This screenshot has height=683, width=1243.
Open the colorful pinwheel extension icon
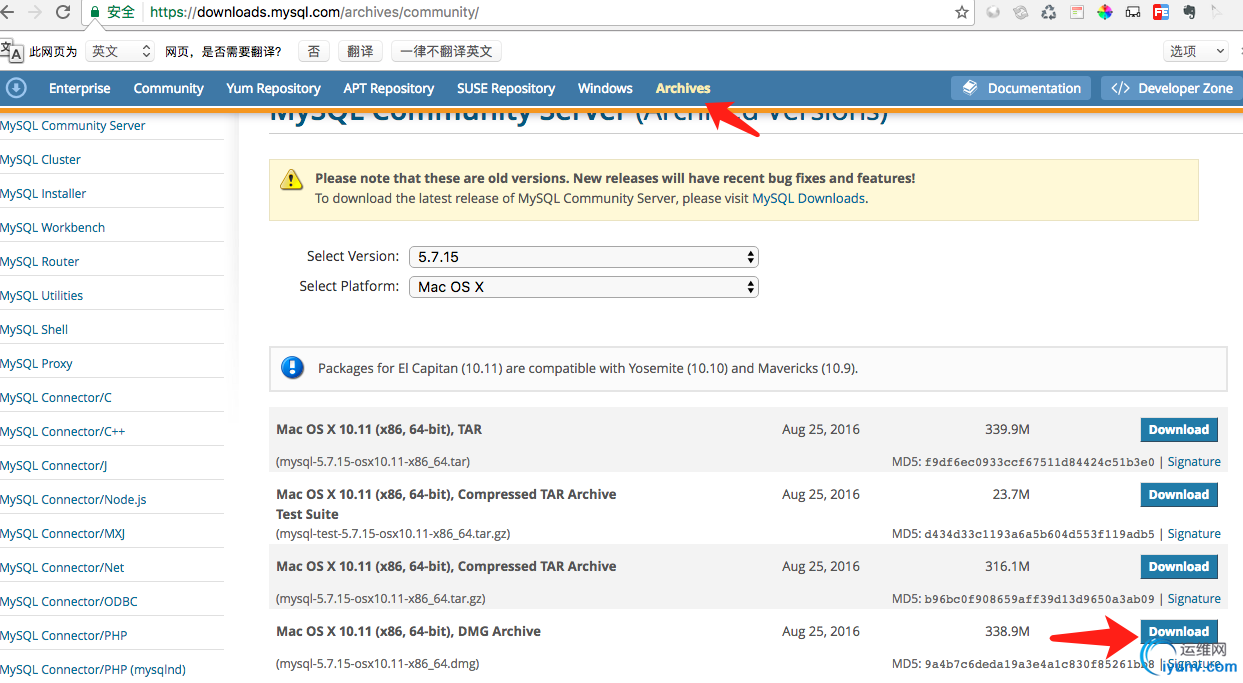1105,12
